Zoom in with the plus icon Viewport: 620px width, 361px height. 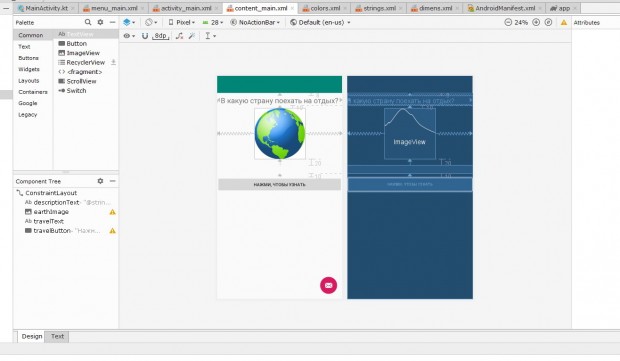point(536,23)
